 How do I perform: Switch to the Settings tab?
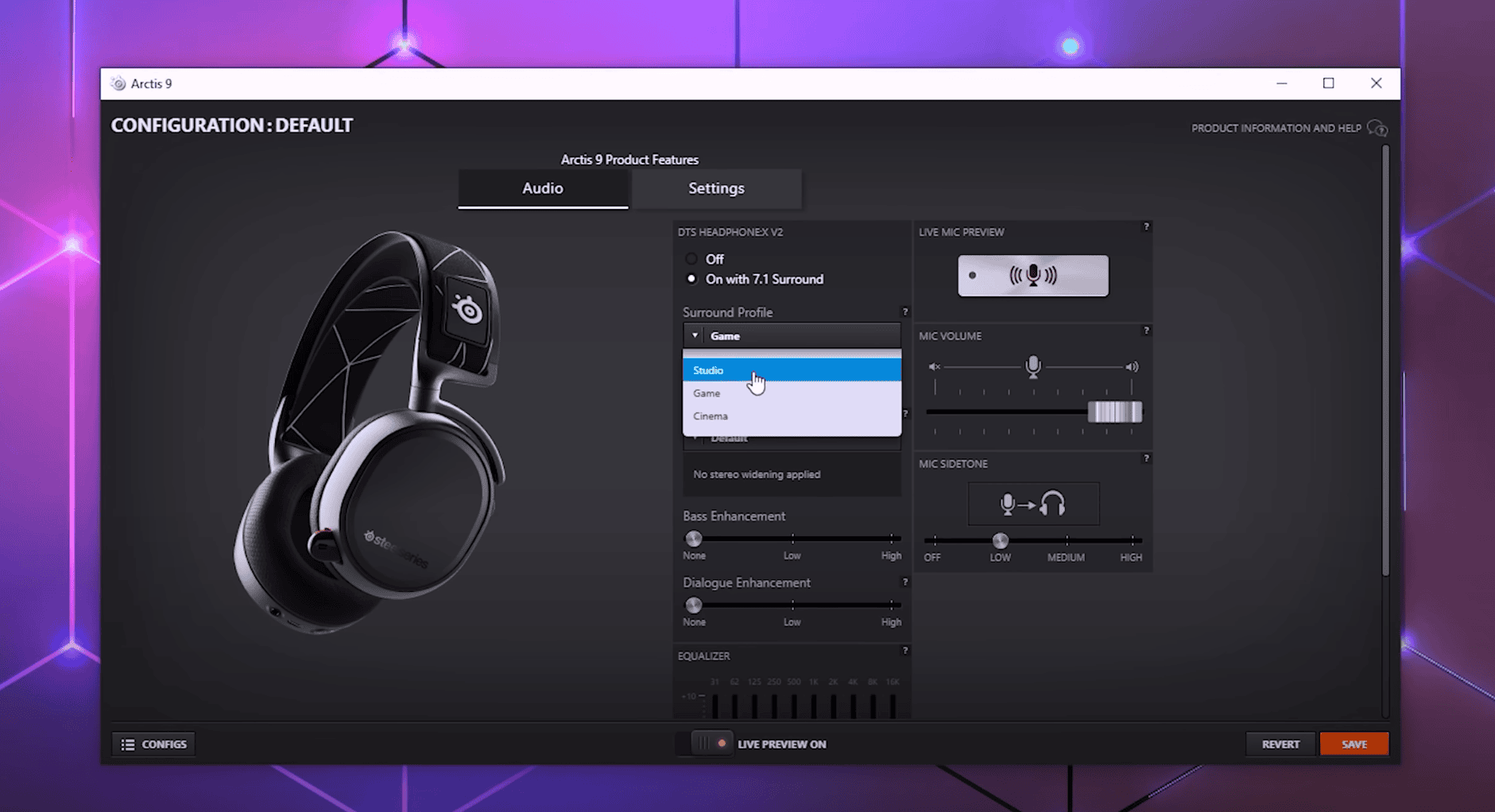pos(716,188)
